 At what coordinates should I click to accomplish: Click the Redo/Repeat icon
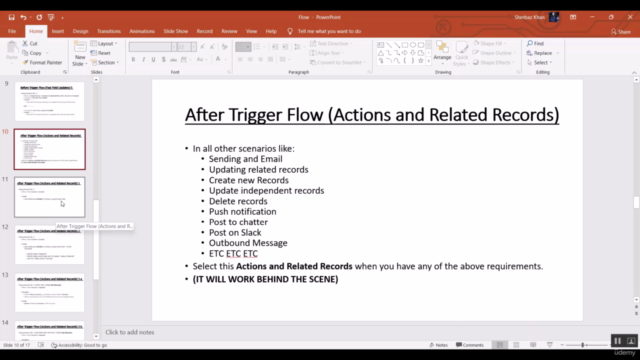pyautogui.click(x=39, y=17)
